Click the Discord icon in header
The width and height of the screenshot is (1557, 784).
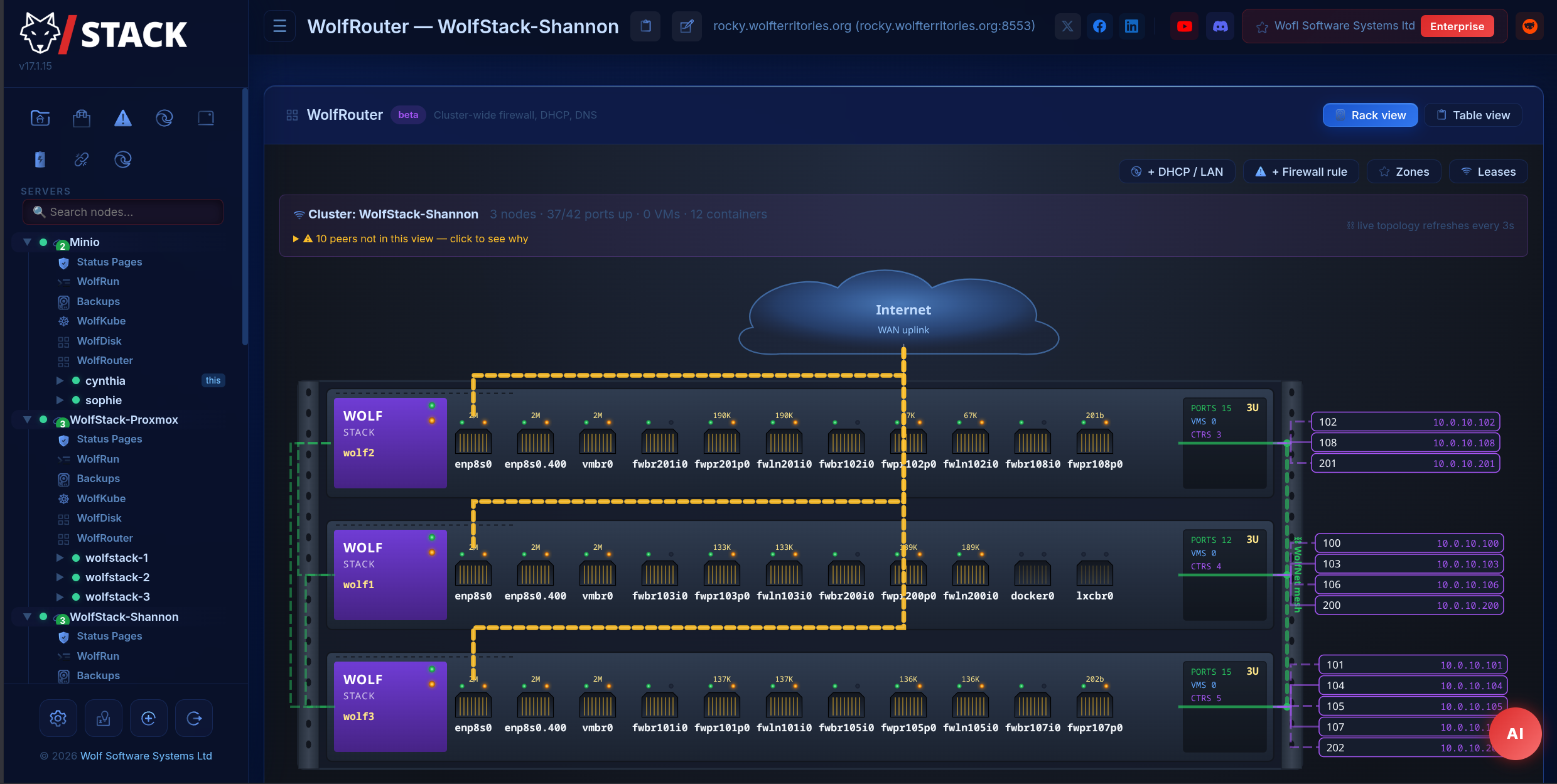tap(1220, 26)
